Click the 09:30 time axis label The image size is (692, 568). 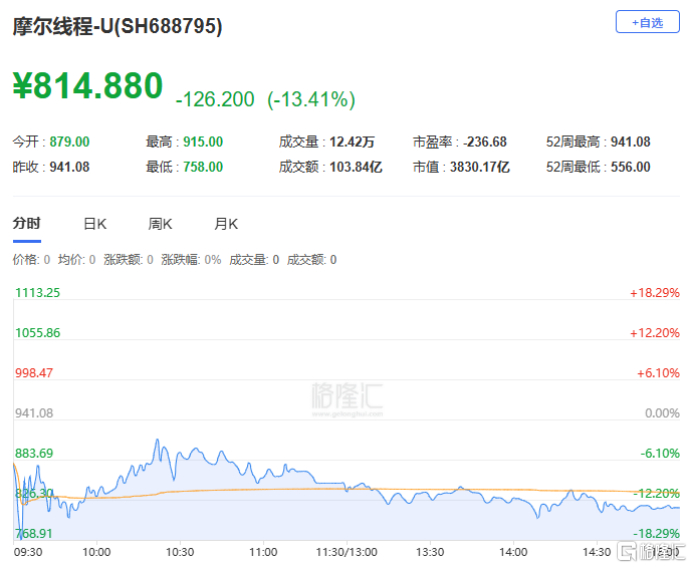click(28, 553)
